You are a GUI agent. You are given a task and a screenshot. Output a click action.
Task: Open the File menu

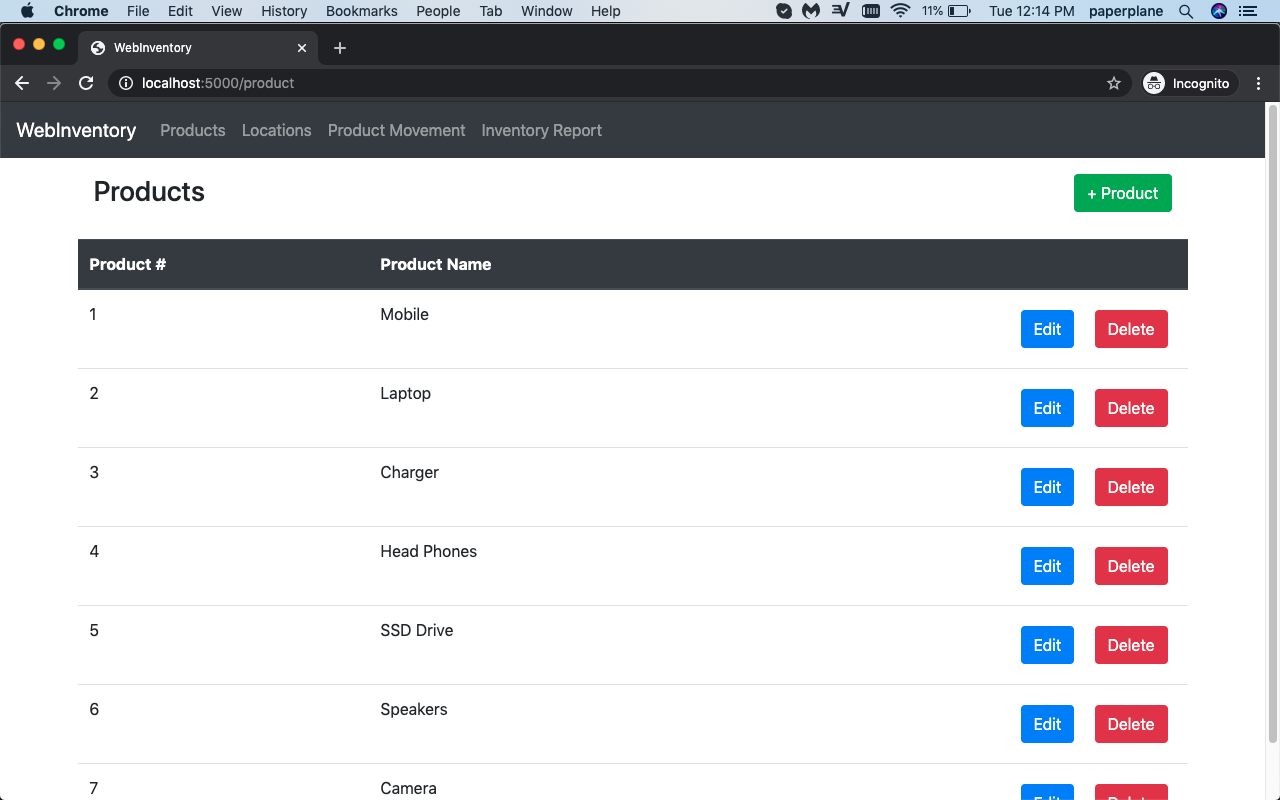138,11
